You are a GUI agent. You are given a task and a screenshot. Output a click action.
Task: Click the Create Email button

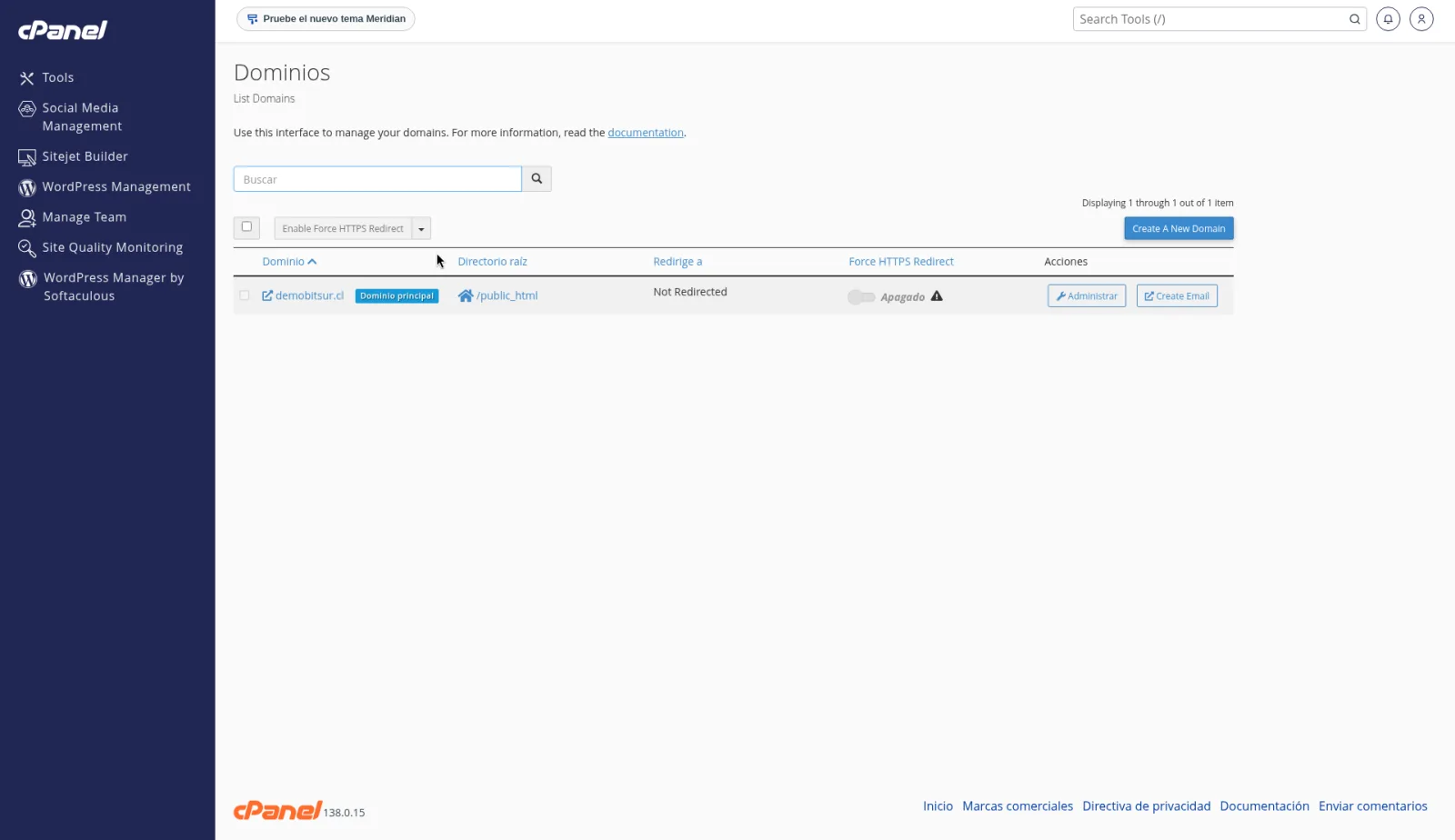pos(1177,296)
